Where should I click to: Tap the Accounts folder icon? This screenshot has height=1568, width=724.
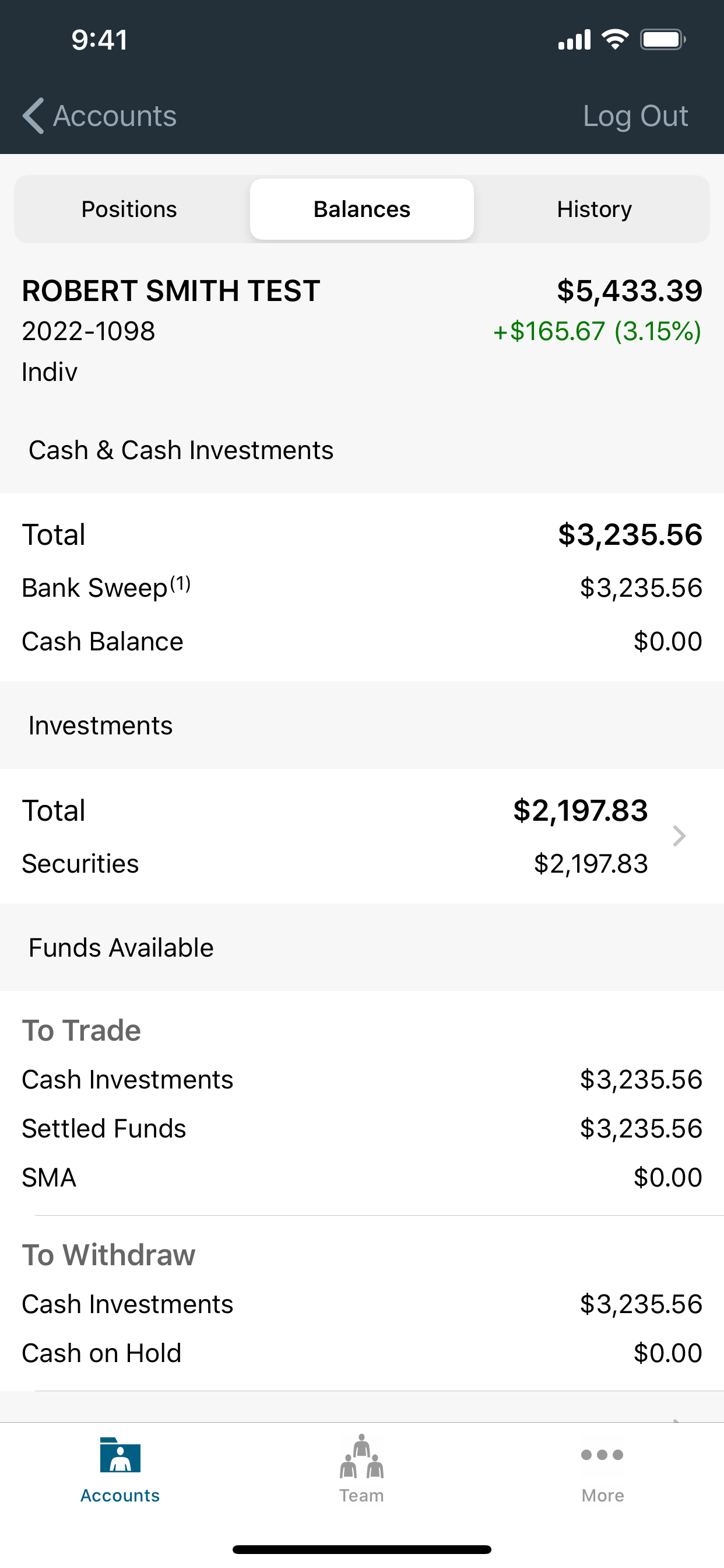point(120,1455)
